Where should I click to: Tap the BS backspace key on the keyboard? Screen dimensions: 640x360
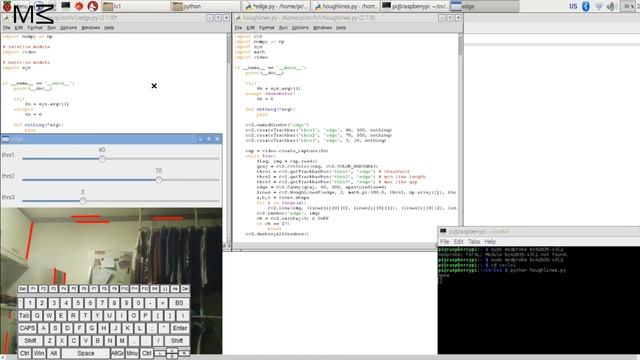[179, 303]
